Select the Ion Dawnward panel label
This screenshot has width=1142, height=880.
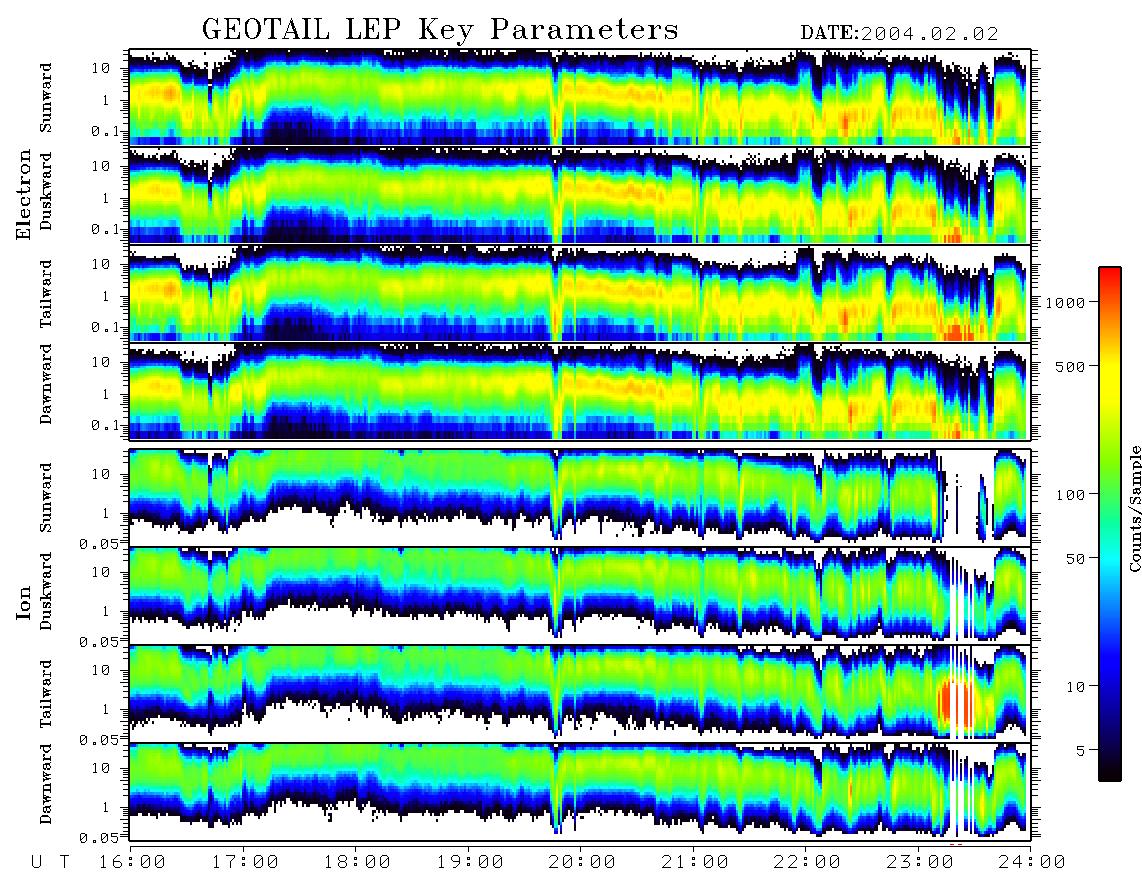pos(46,784)
